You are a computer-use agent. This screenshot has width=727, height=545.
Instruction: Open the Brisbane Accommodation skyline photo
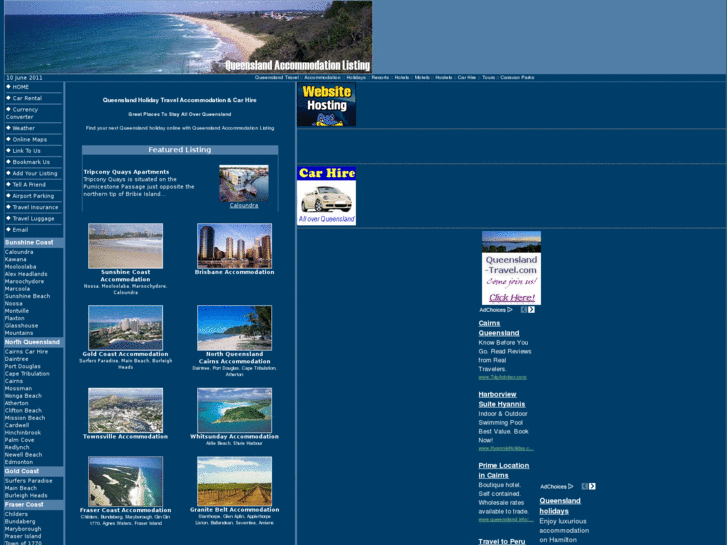coord(235,246)
